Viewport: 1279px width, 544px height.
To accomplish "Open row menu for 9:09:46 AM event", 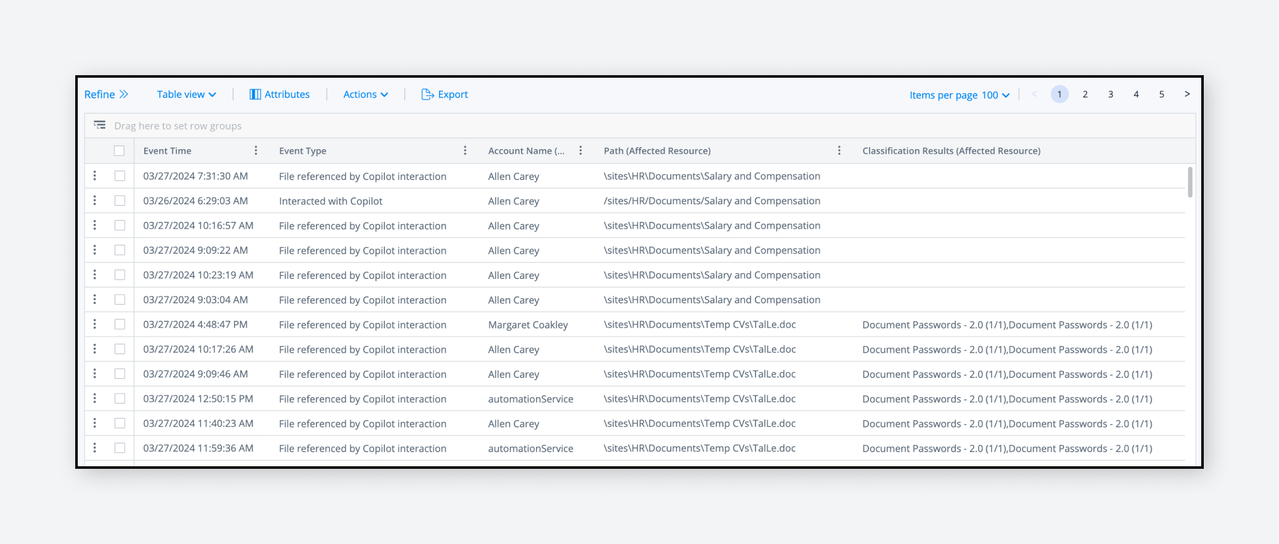I will pos(95,374).
